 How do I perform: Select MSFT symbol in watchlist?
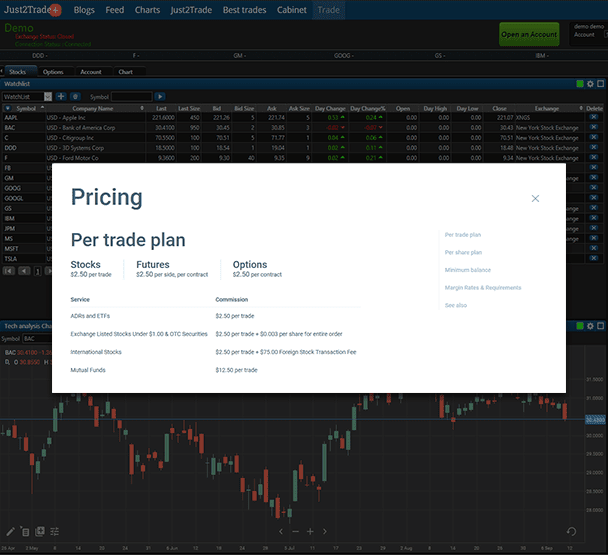point(11,249)
